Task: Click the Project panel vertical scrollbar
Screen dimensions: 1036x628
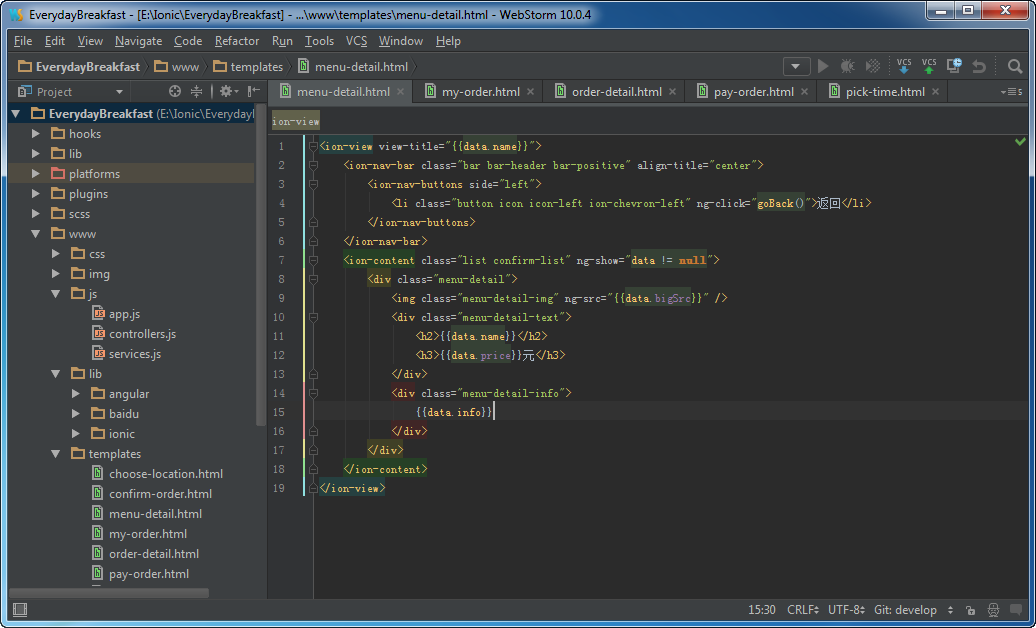Action: (261, 264)
